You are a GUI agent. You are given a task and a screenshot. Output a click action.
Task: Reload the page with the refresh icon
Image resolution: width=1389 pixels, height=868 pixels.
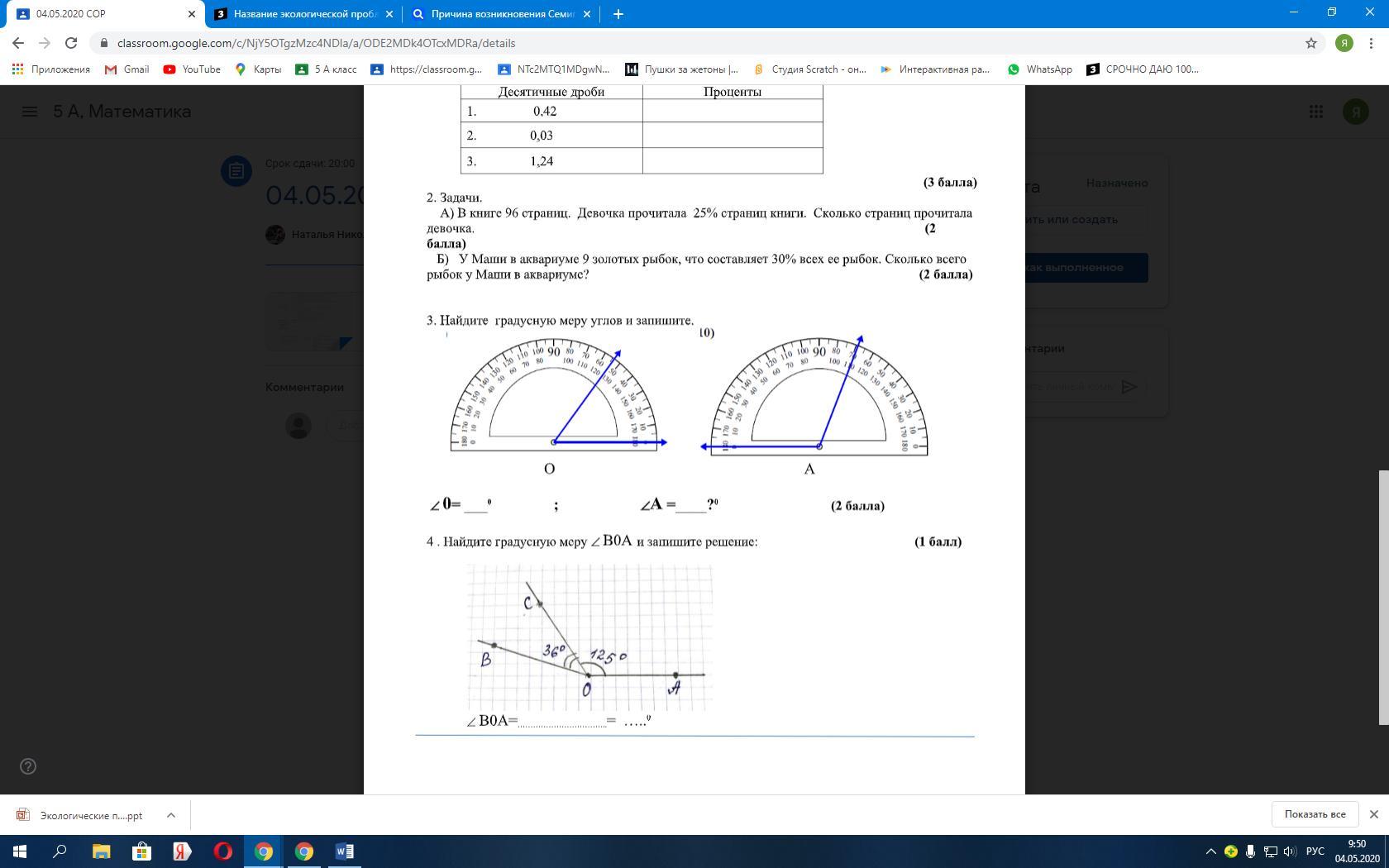71,43
